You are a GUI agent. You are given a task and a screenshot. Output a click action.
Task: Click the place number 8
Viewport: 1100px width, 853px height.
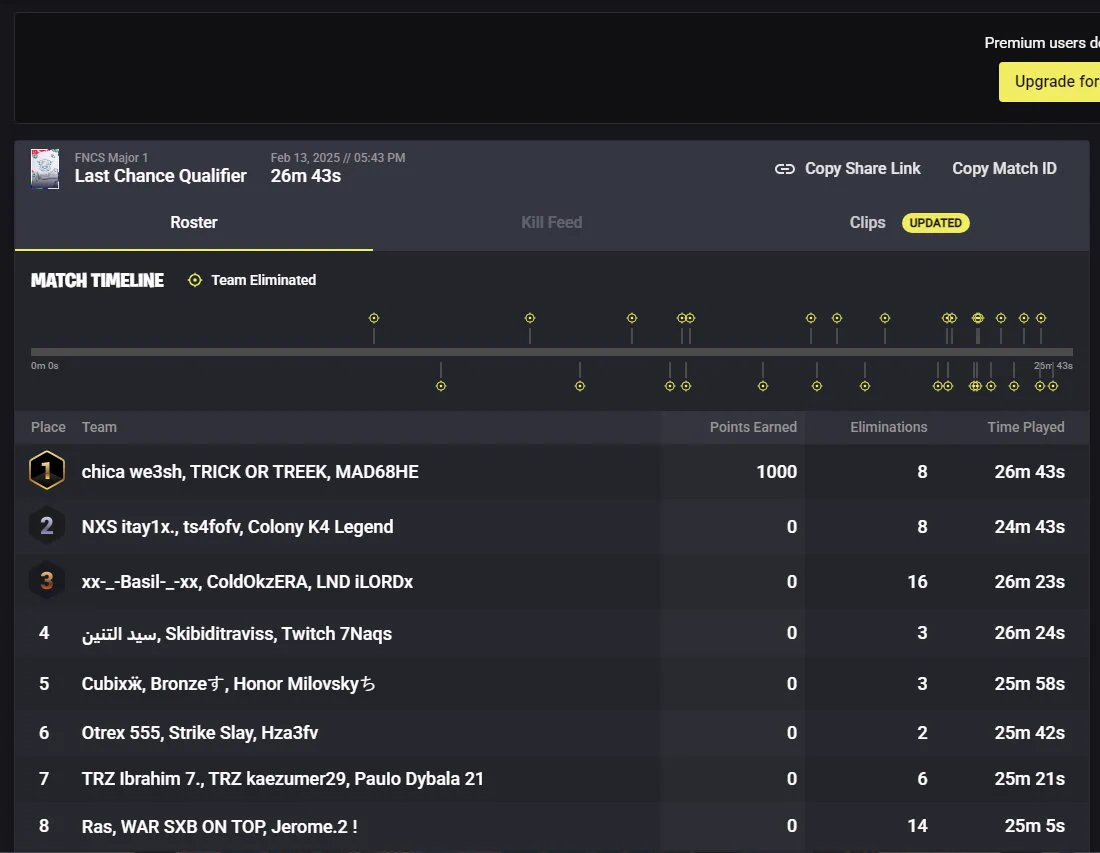44,826
